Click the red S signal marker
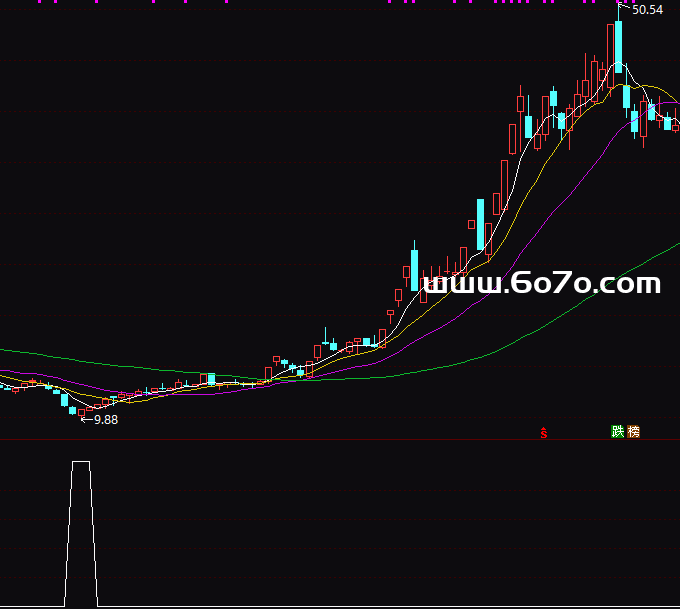This screenshot has width=680, height=609. 543,433
